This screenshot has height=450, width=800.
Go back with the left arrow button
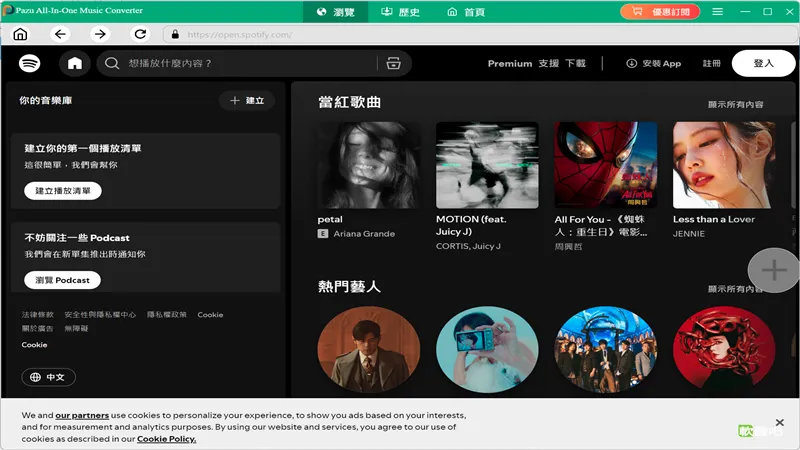60,34
